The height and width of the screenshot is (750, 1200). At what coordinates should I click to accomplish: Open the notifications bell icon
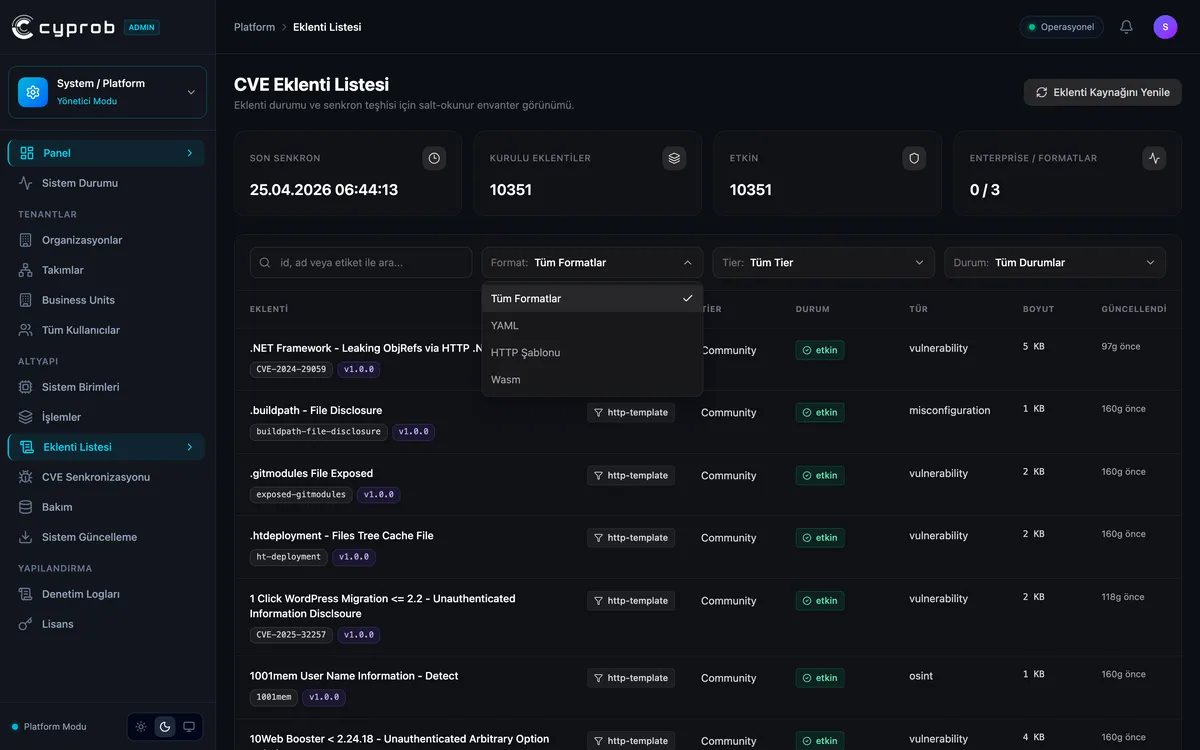[x=1126, y=27]
